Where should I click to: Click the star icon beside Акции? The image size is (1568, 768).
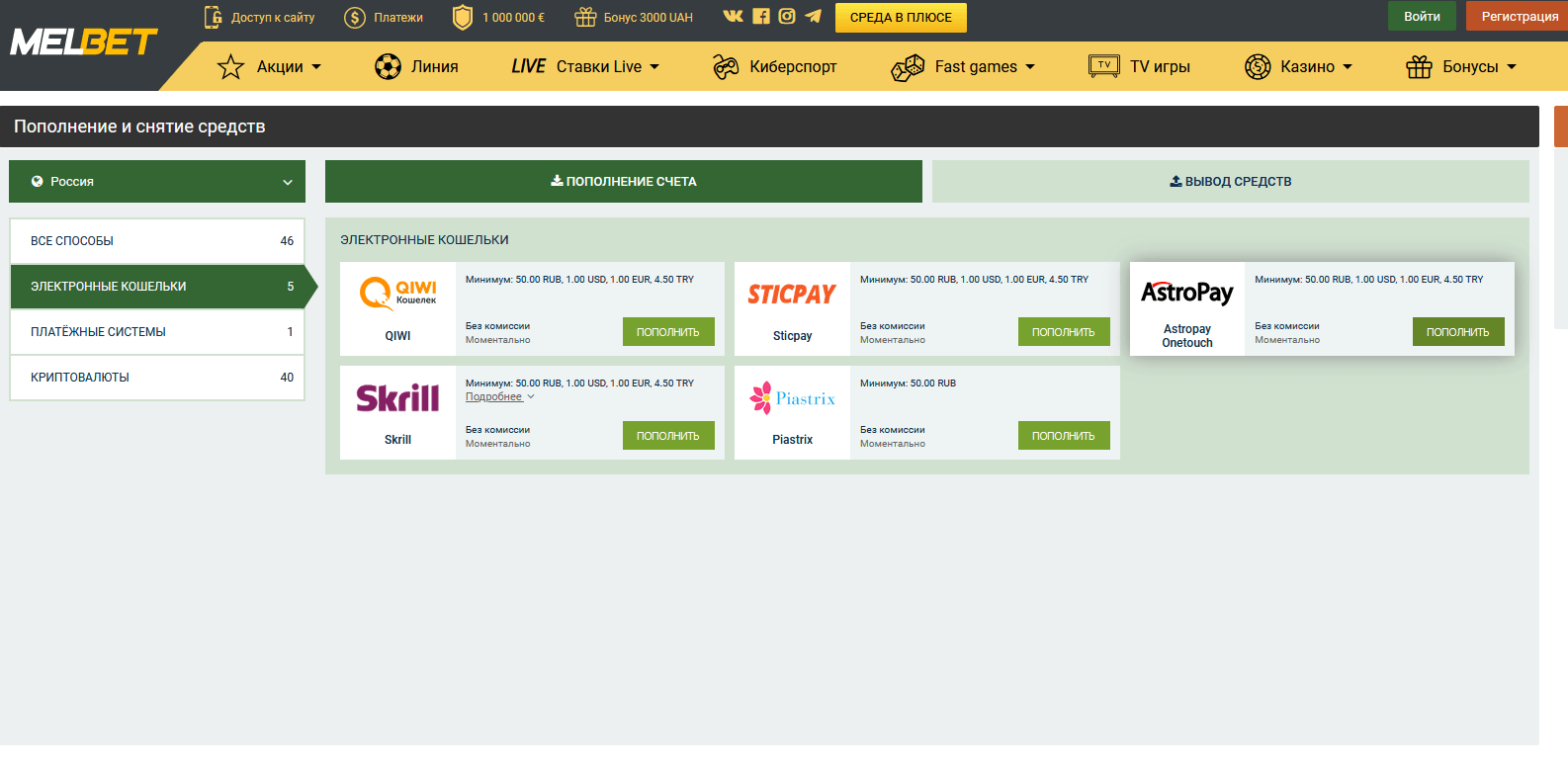coord(230,66)
